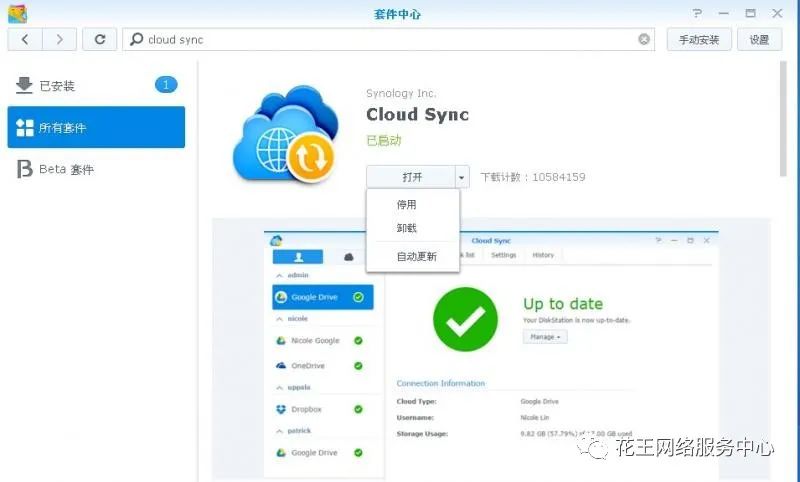Click the 已安装 download icon
The image size is (800, 482).
point(24,85)
